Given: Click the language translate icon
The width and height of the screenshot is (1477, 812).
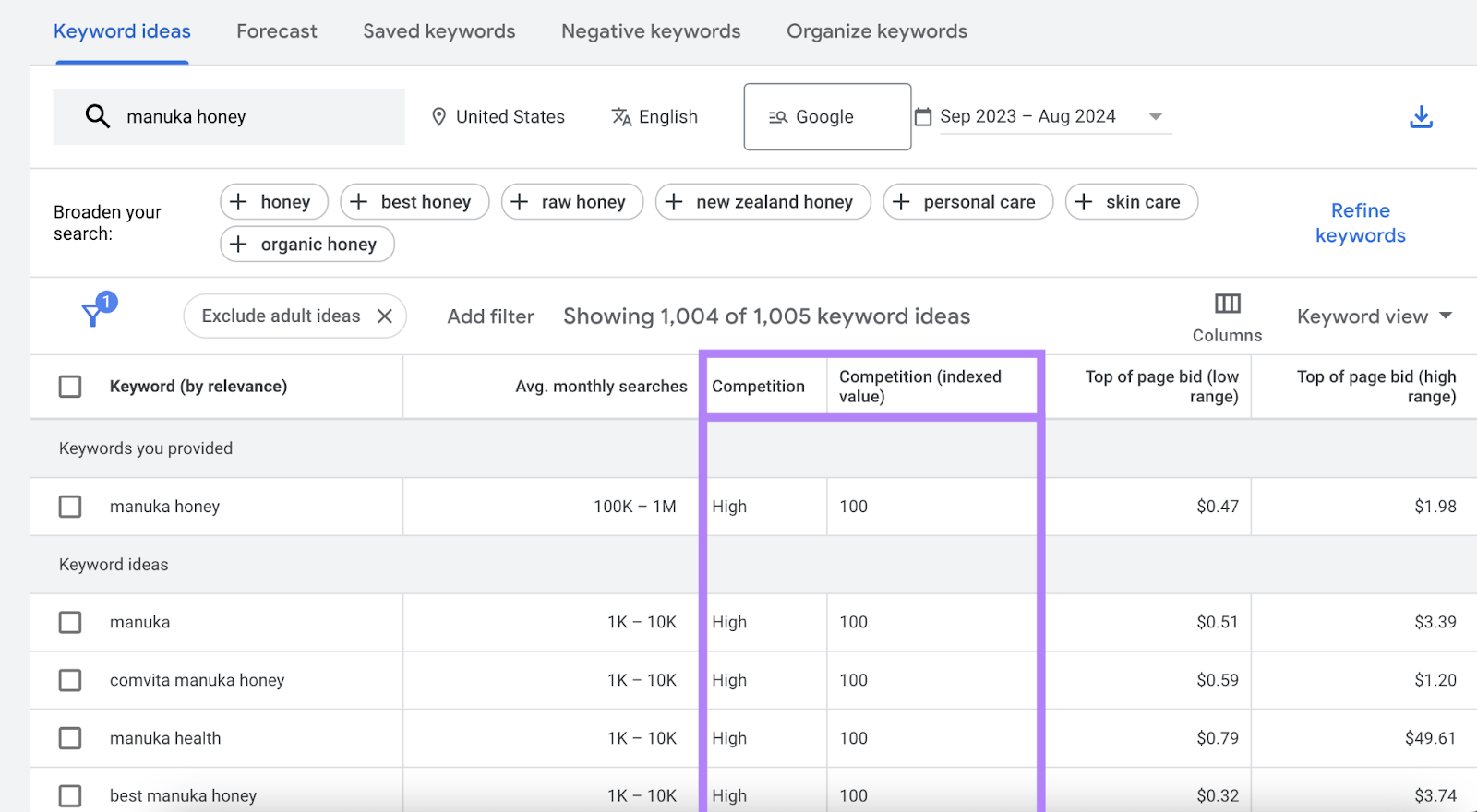Looking at the screenshot, I should click(x=621, y=117).
